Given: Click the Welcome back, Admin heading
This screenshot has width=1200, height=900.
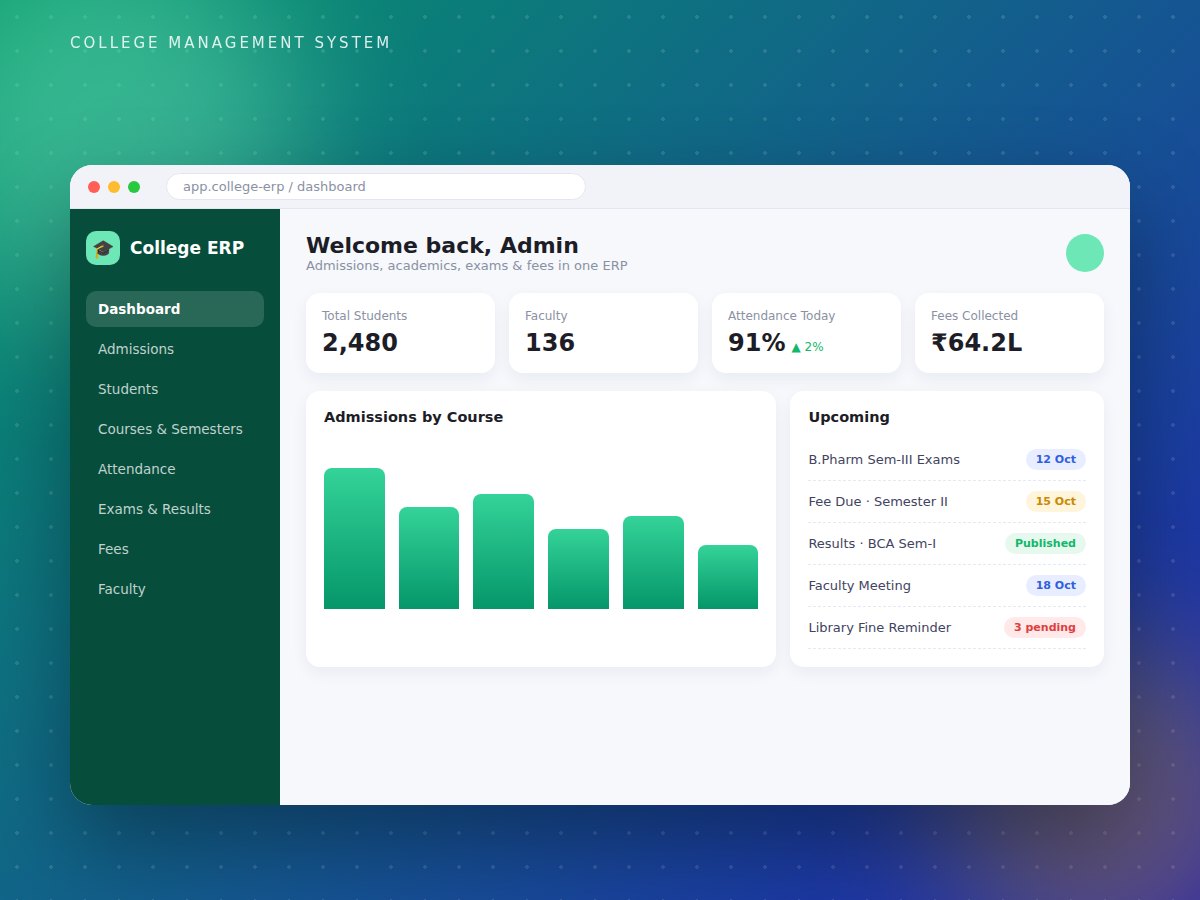Looking at the screenshot, I should (x=442, y=246).
